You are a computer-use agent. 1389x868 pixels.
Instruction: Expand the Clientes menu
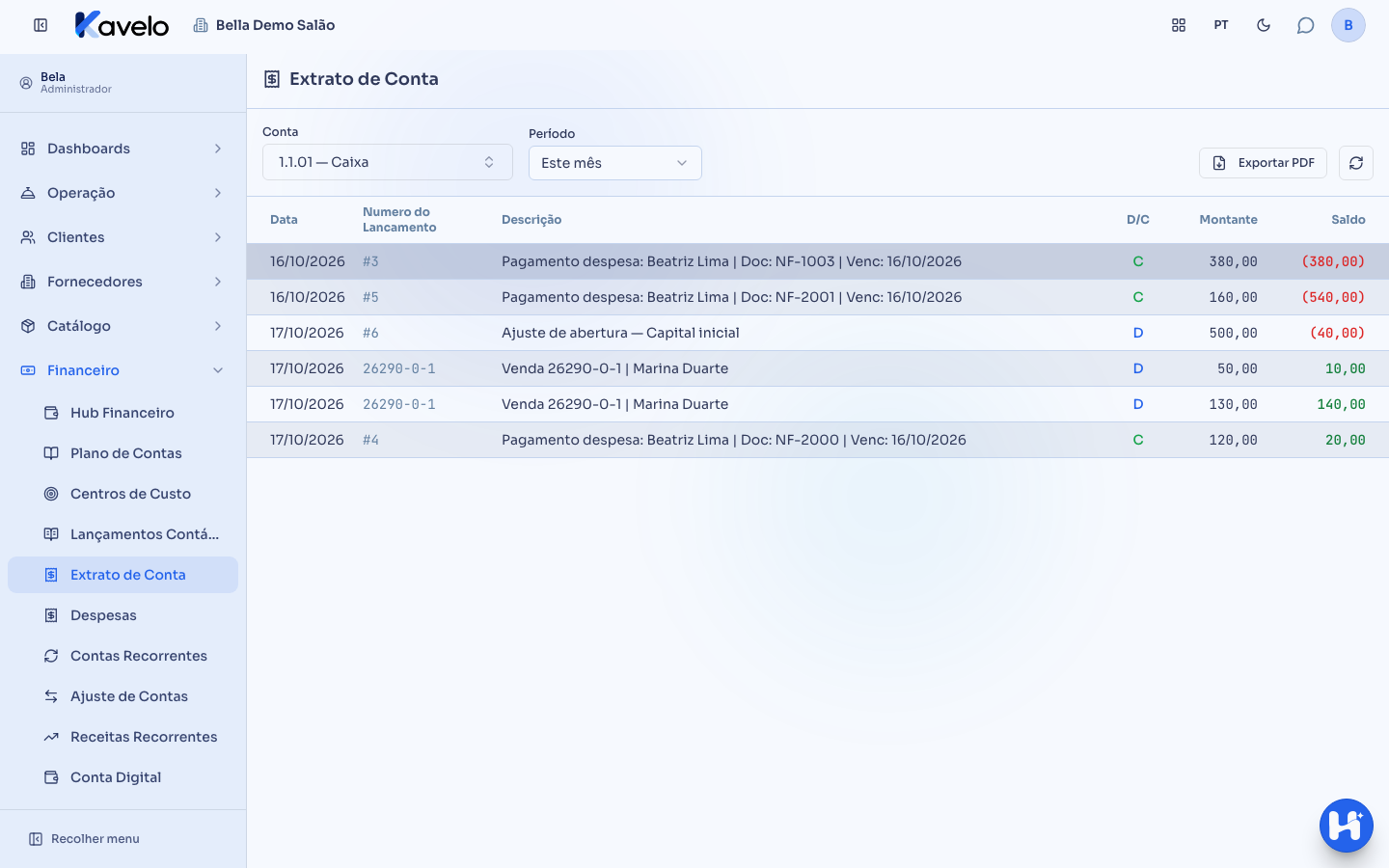pos(123,237)
